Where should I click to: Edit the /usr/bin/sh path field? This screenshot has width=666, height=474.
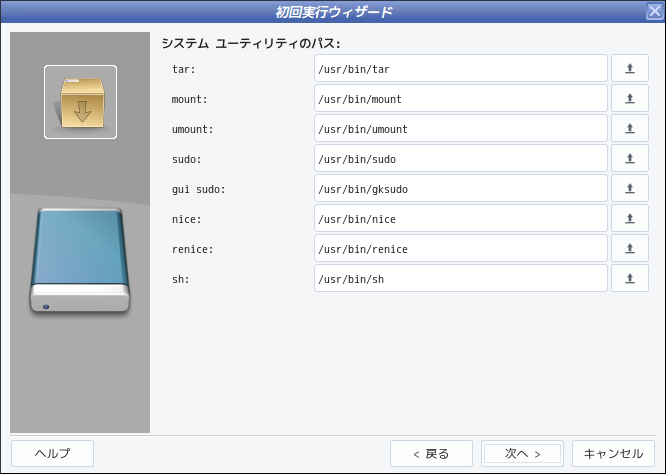pyautogui.click(x=460, y=278)
